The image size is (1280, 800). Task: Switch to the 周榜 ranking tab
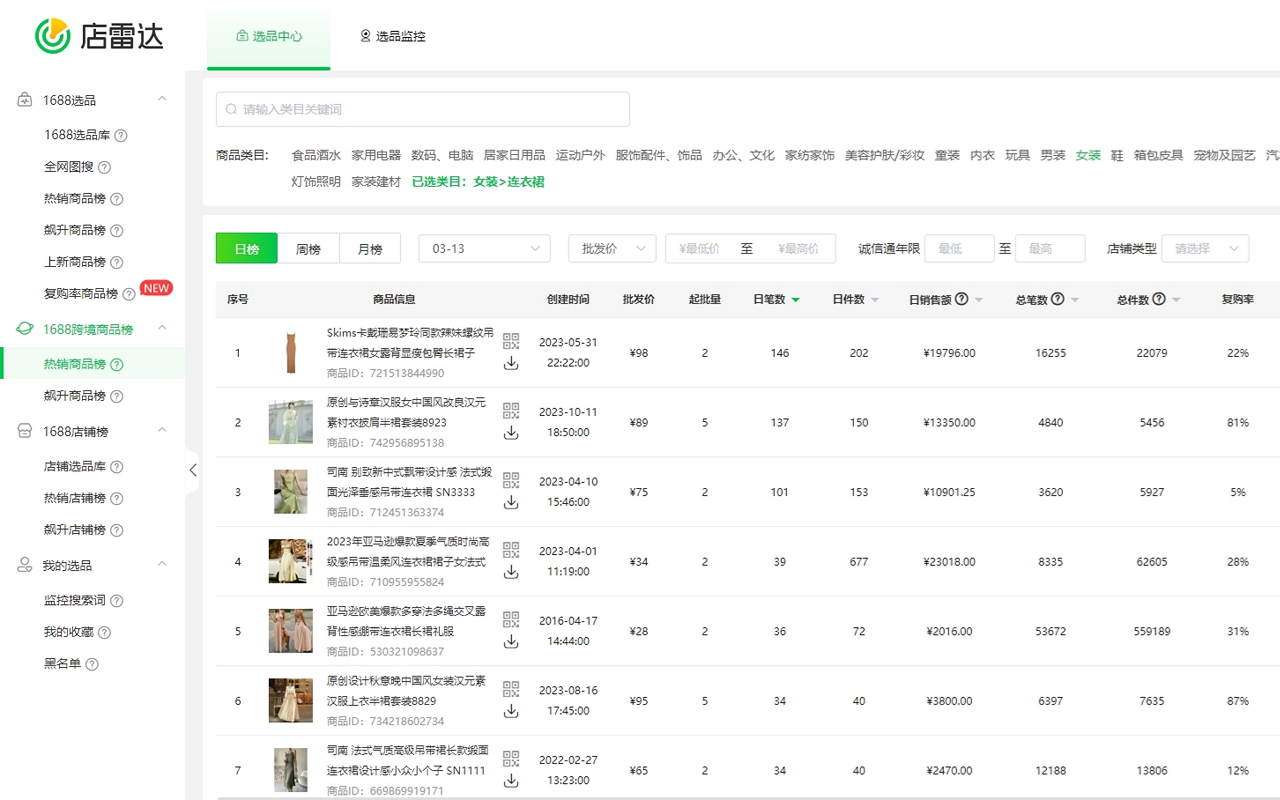coord(308,248)
